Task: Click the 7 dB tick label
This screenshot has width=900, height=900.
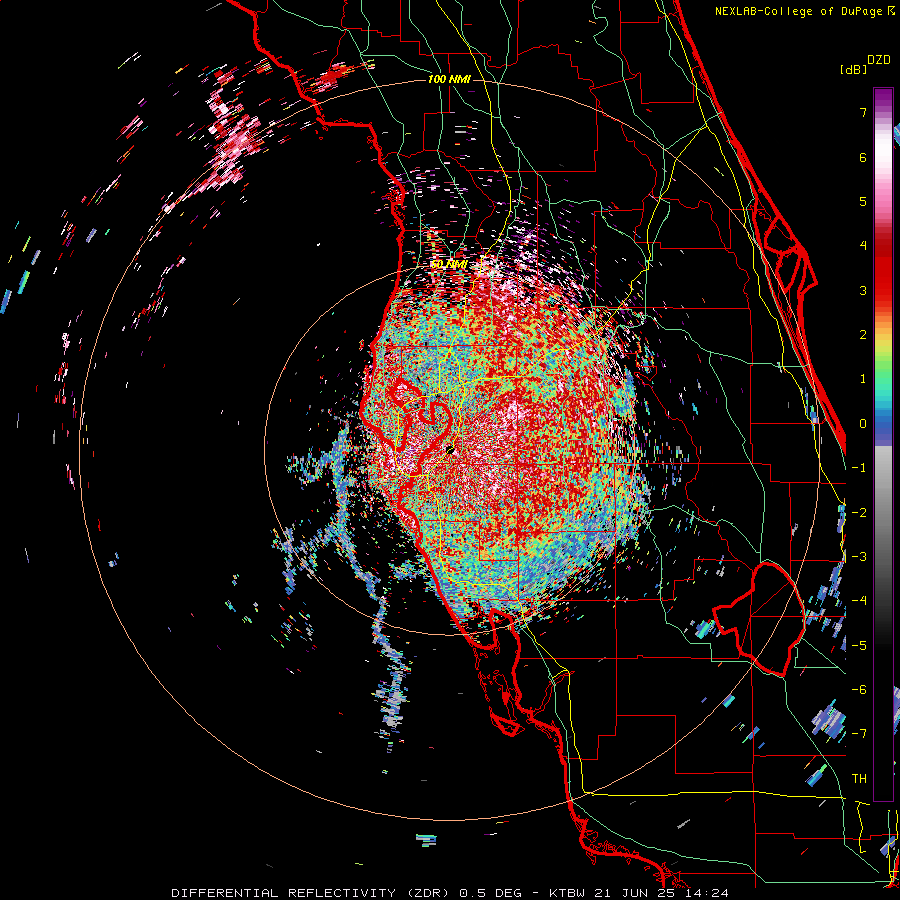Action: pyautogui.click(x=863, y=112)
